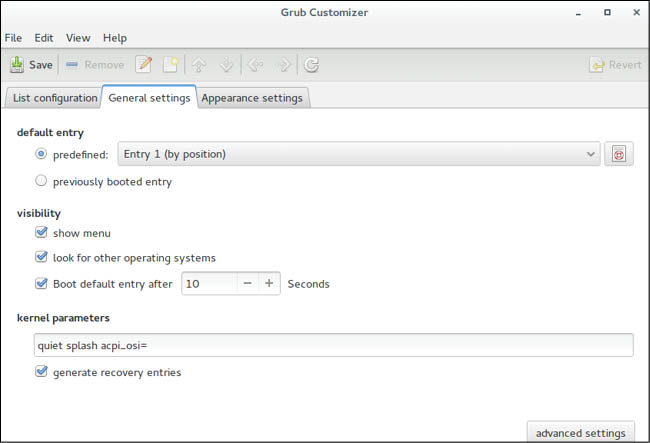This screenshot has width=650, height=443.
Task: Switch to List configuration tab
Action: pyautogui.click(x=54, y=98)
